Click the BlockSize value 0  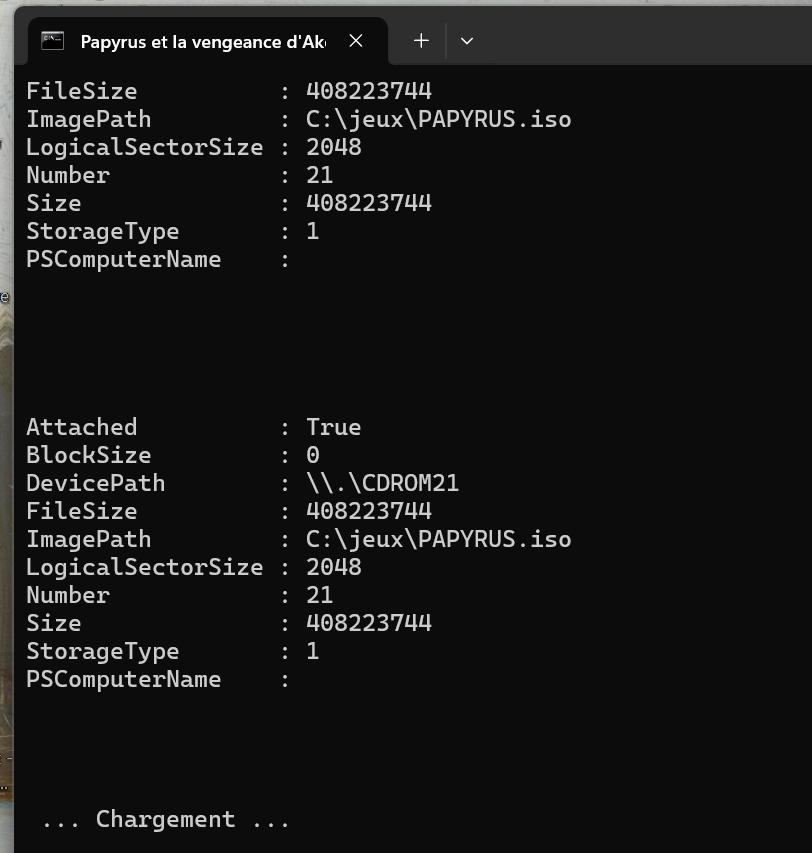coord(313,455)
